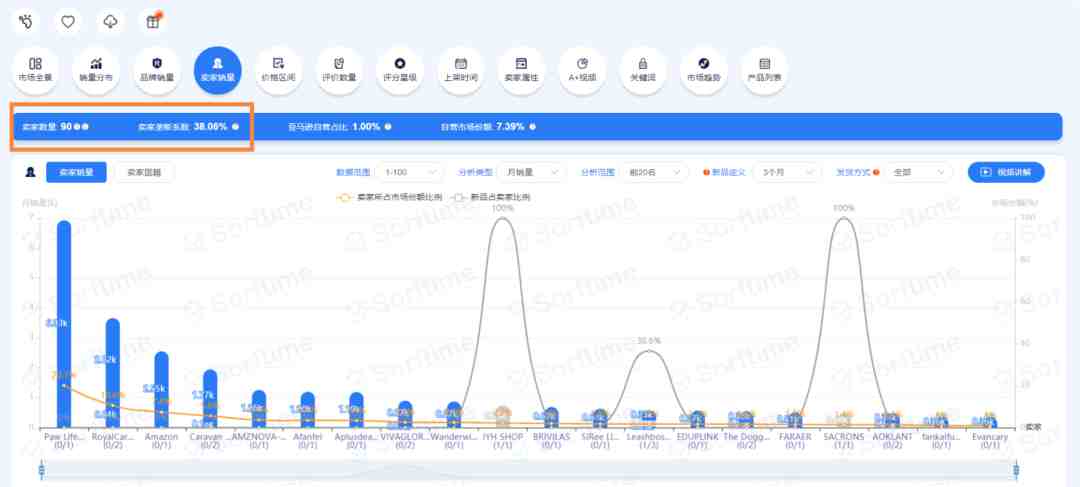Expand the 数据范围 1-100 dropdown
The width and height of the screenshot is (1080, 487).
coord(411,172)
